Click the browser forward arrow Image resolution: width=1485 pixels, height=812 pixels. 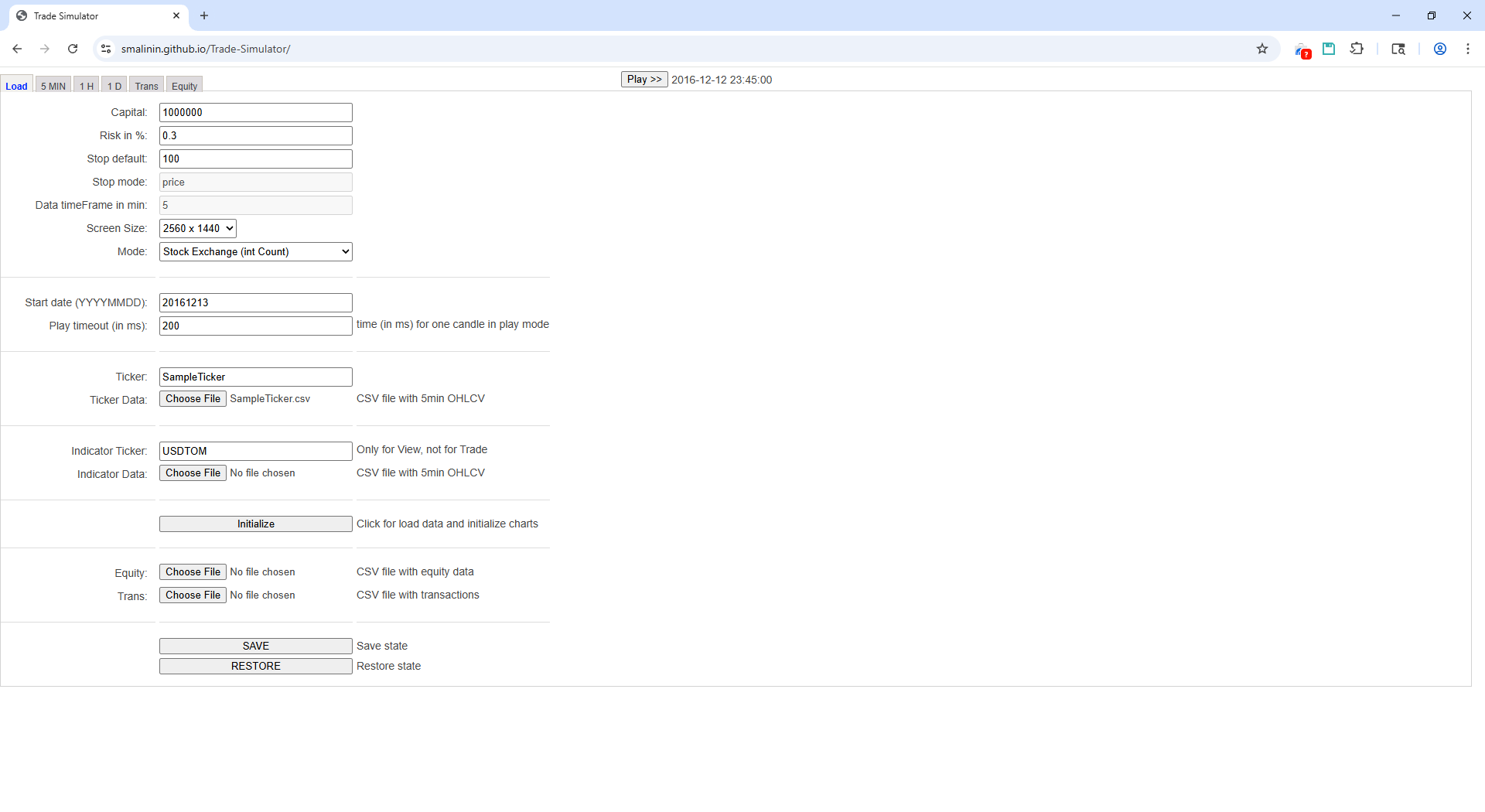click(x=45, y=49)
